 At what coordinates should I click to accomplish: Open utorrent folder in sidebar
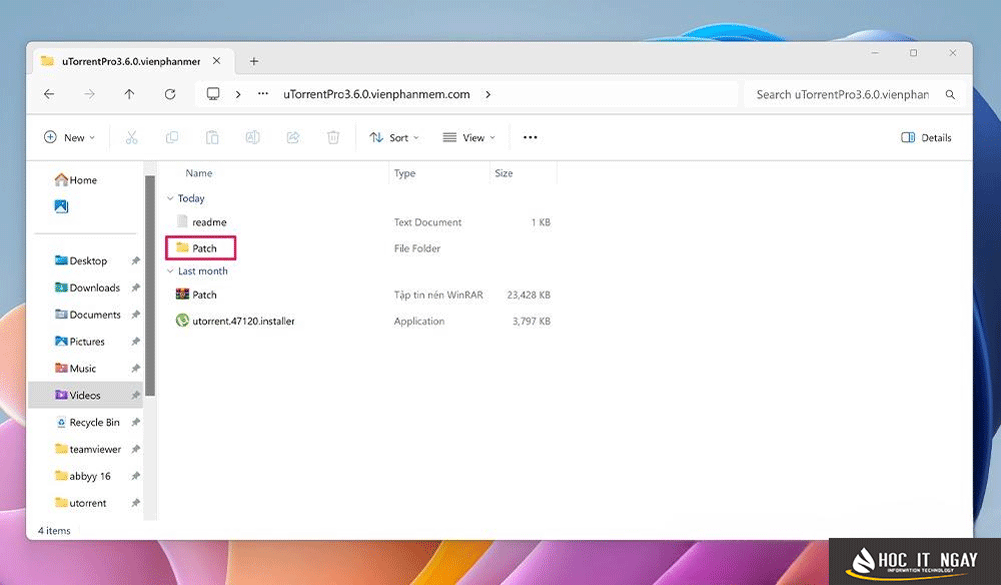point(80,503)
